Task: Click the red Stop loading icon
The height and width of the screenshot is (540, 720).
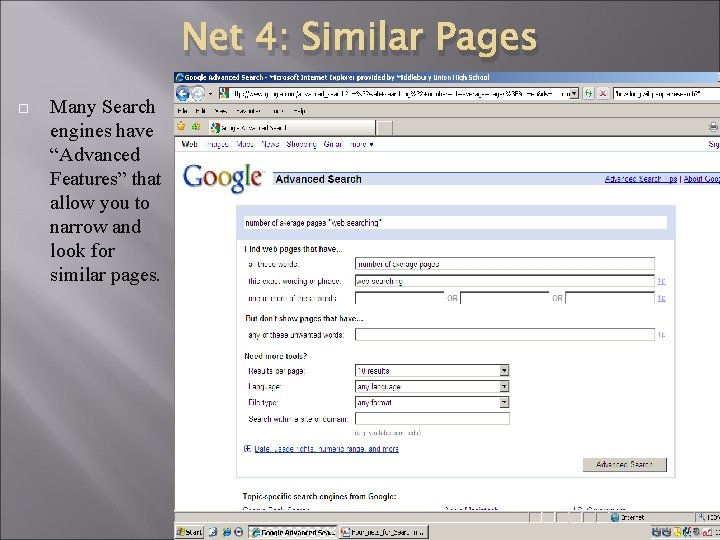Action: [x=603, y=94]
